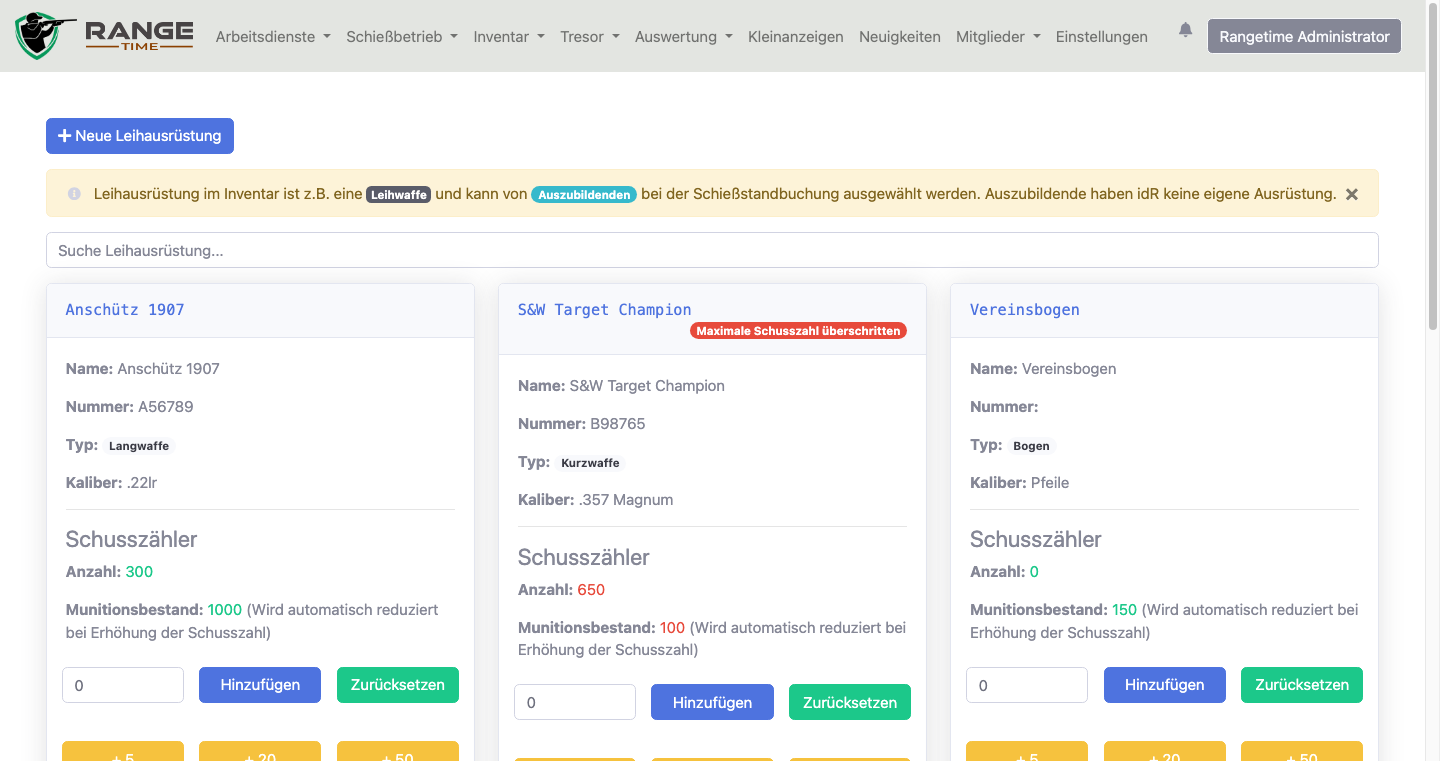This screenshot has height=761, width=1440.
Task: Select Kleinanzeigen in the navigation bar
Action: (x=796, y=36)
